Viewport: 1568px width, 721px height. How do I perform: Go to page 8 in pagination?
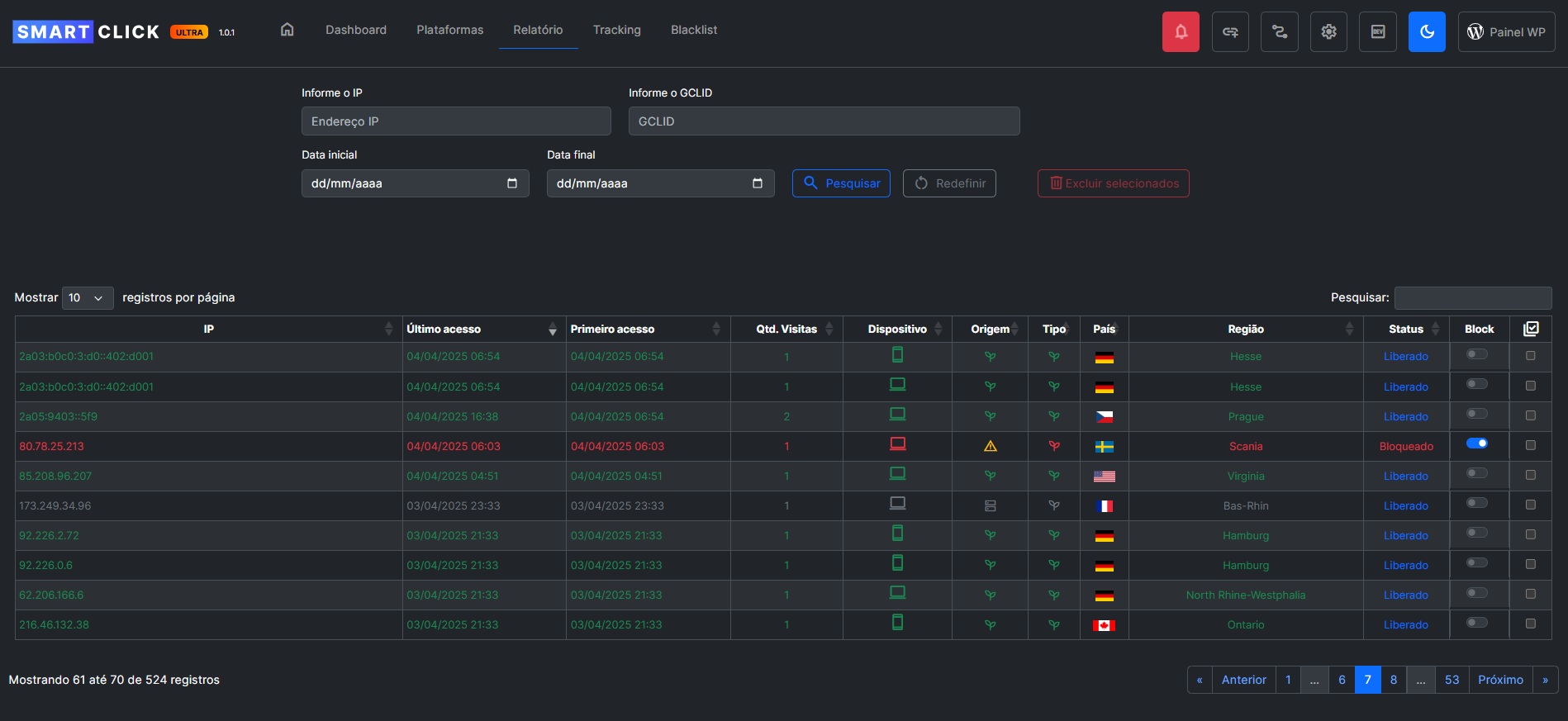1393,680
